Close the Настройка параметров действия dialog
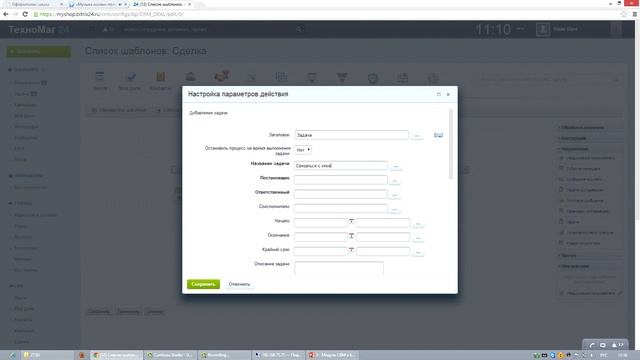 click(x=448, y=94)
